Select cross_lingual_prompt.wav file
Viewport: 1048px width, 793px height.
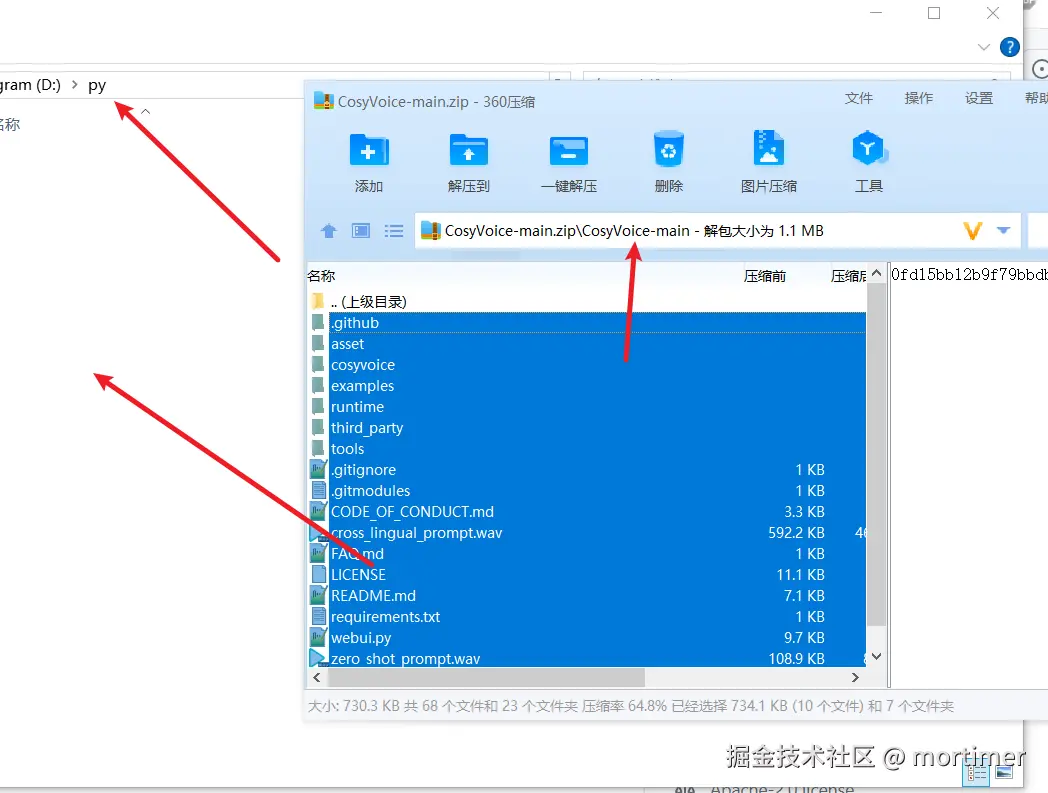click(587, 533)
